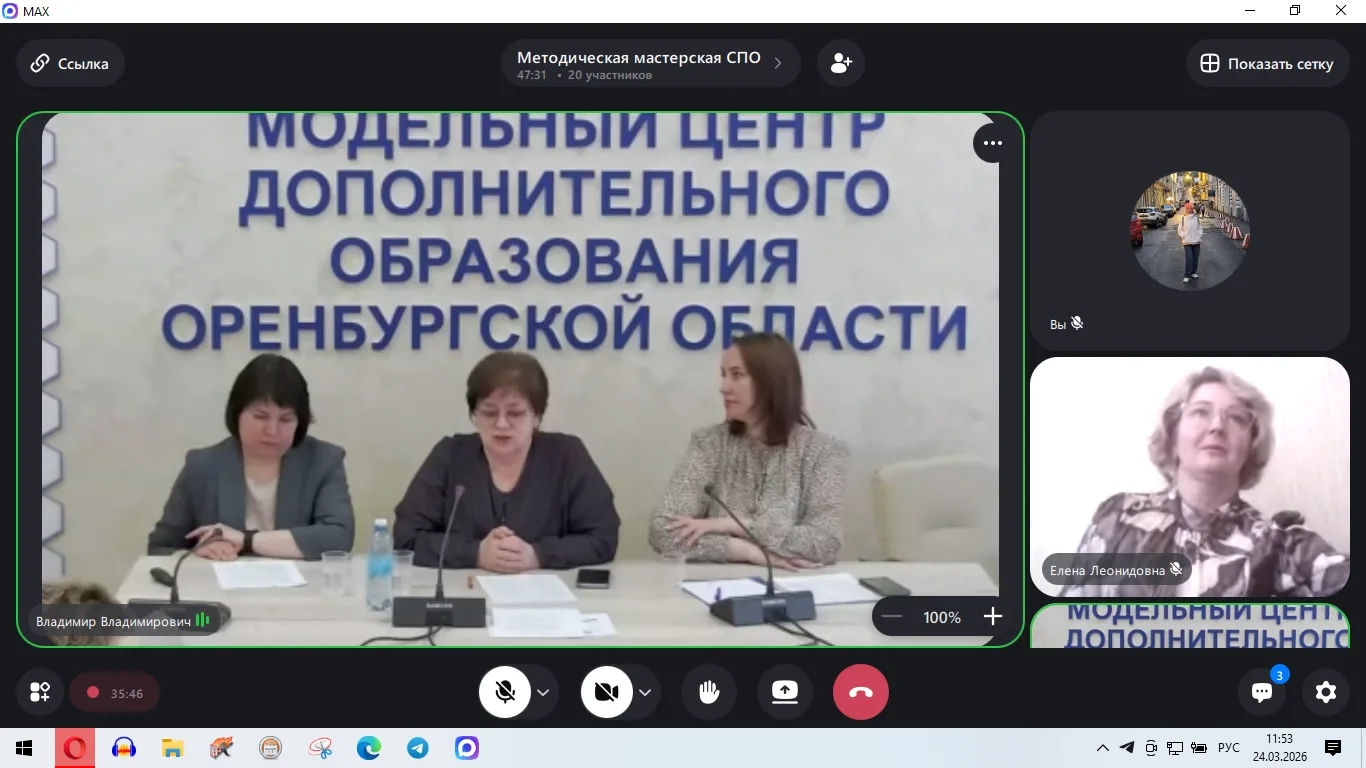The width and height of the screenshot is (1366, 768).
Task: Click the 100% zoom level value
Action: coord(942,618)
